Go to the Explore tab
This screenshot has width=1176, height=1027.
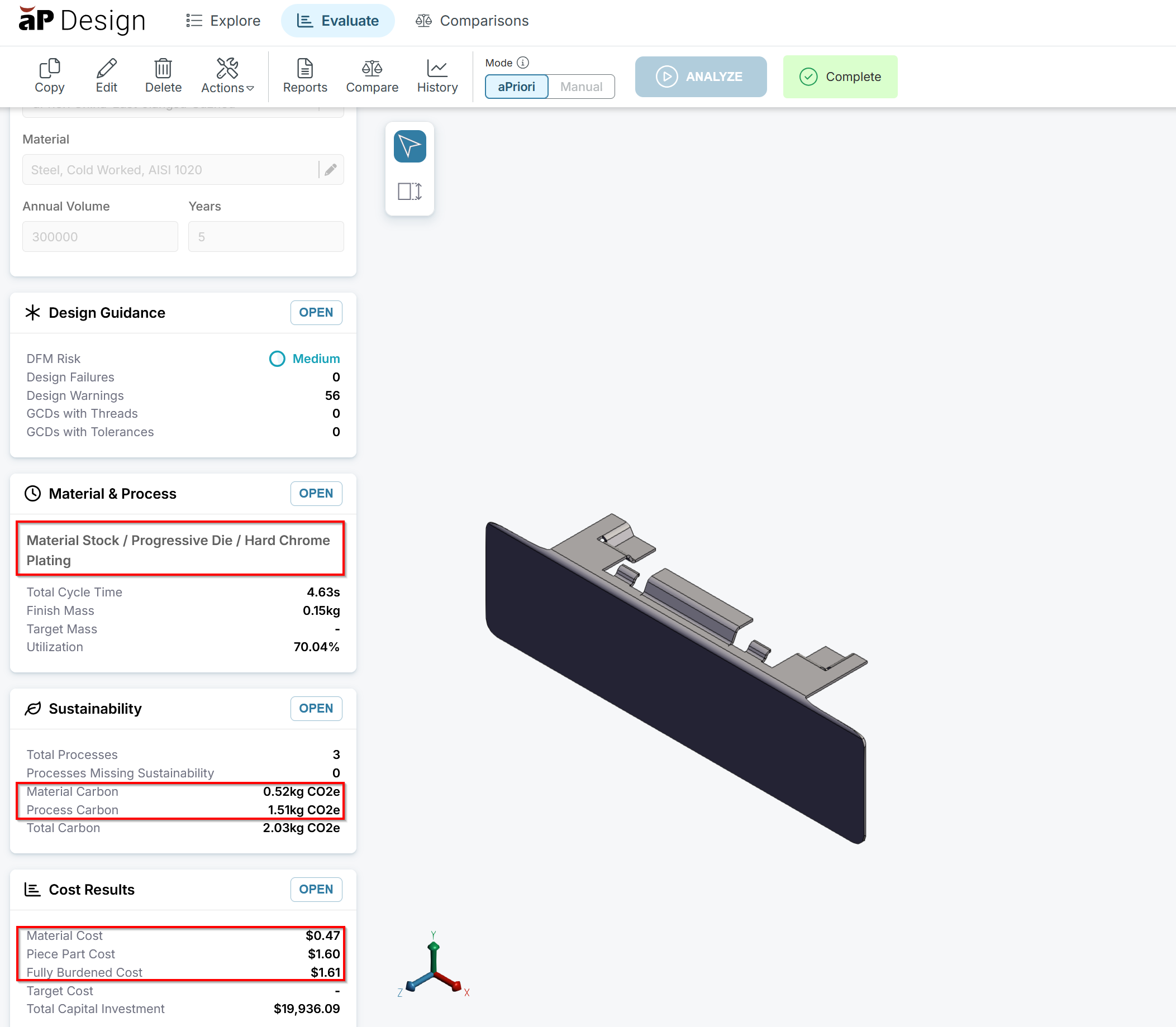click(x=223, y=21)
